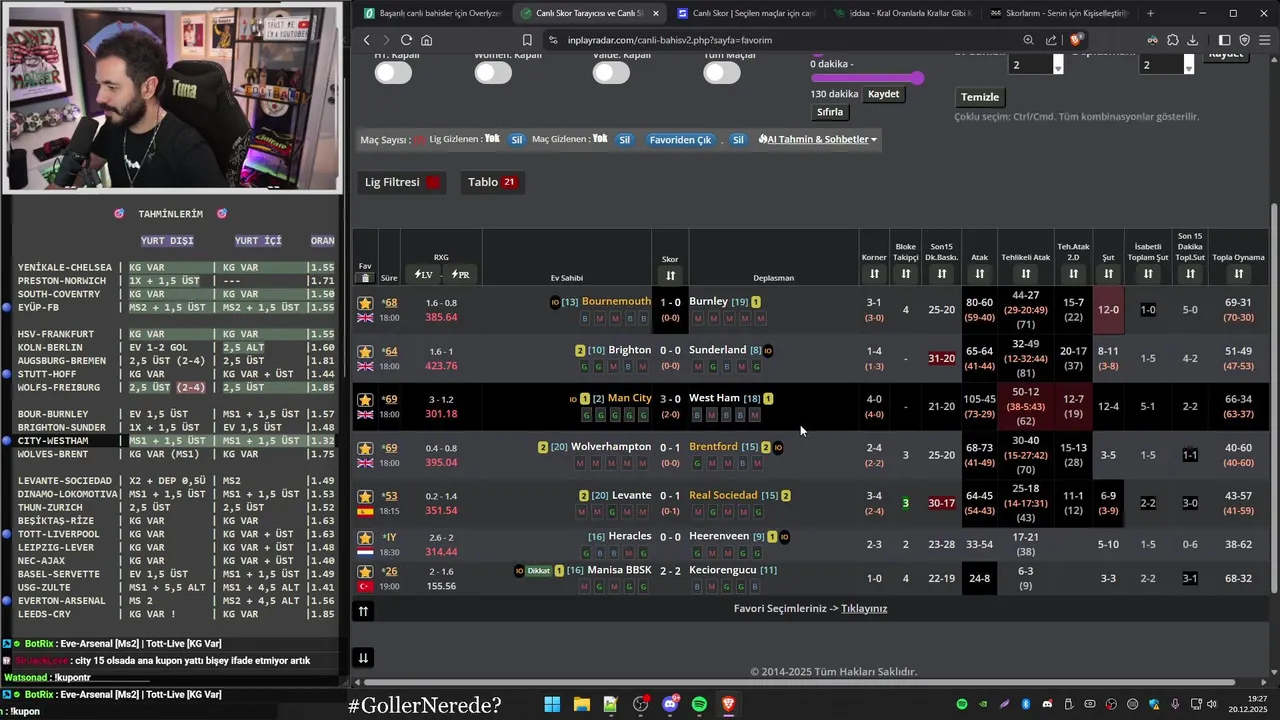The height and width of the screenshot is (720, 1280).
Task: Unfavorite the Wolverhampton match star
Action: click(365, 449)
